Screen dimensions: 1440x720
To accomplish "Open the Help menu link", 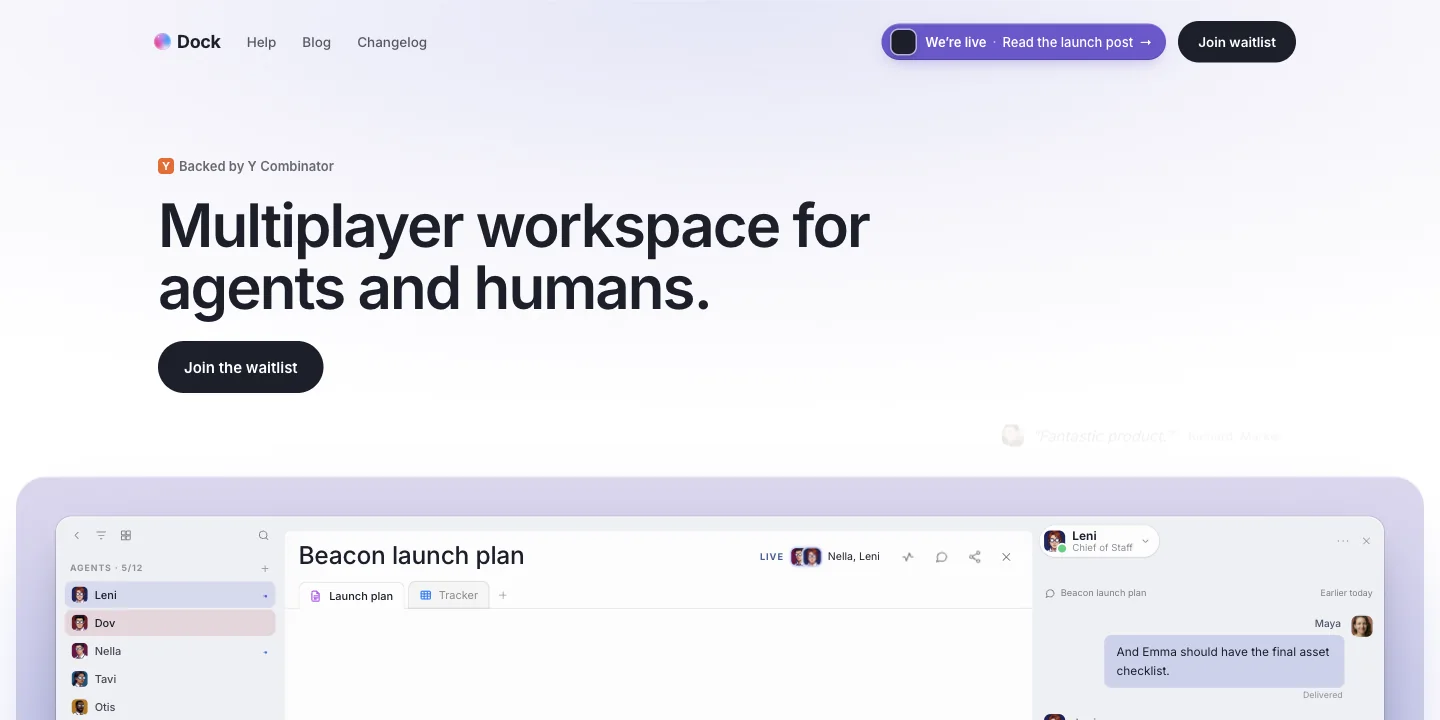I will click(261, 42).
